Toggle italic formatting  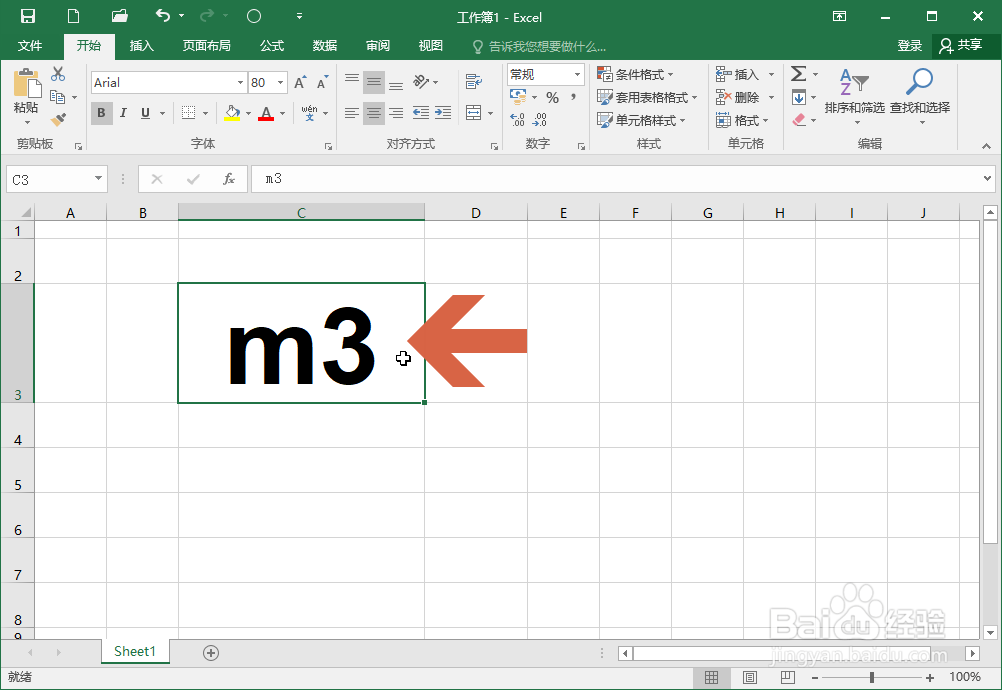tap(122, 113)
